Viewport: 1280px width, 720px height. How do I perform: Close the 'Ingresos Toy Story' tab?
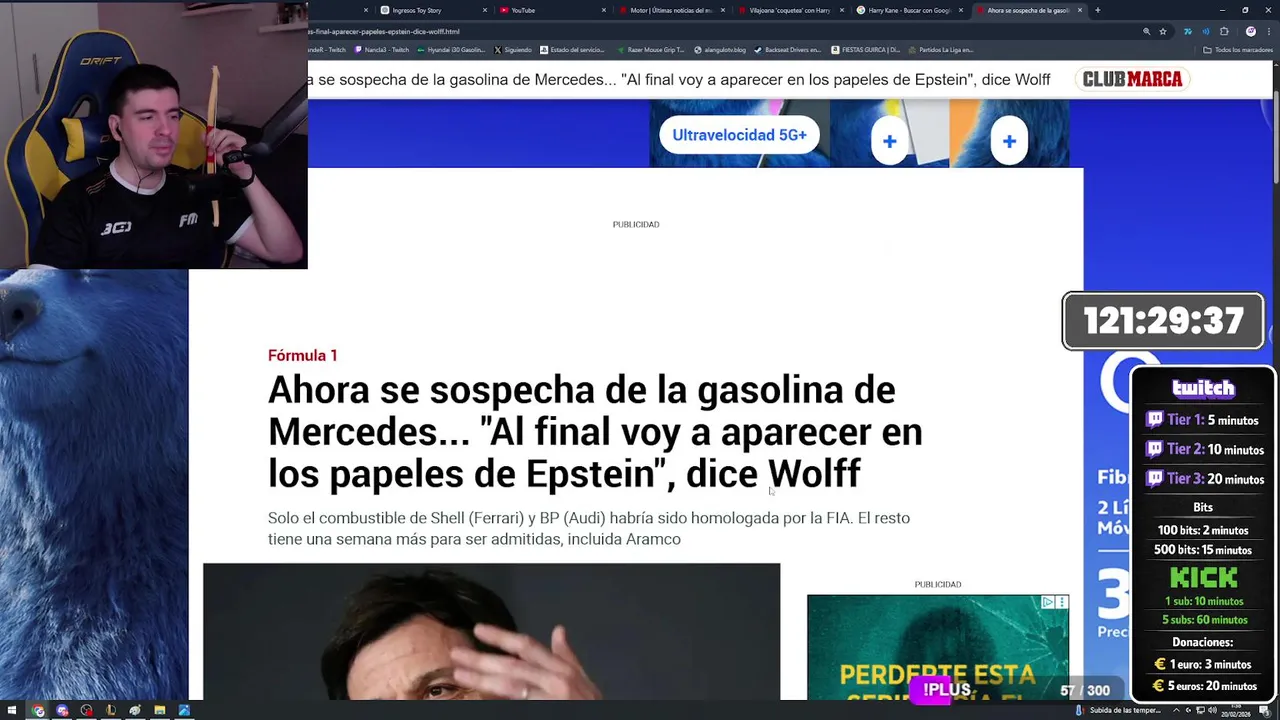485,10
